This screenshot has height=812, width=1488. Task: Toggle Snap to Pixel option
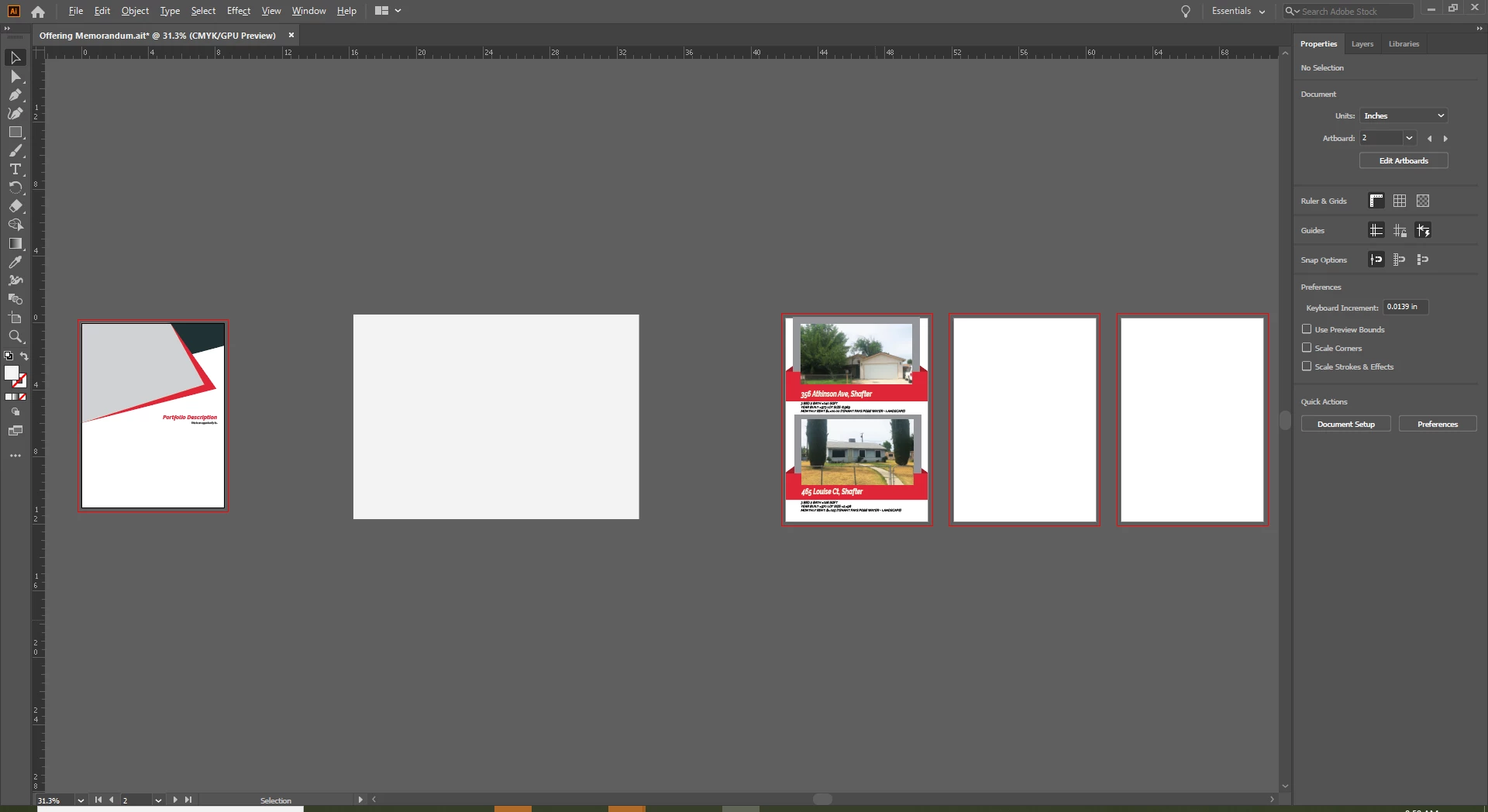coord(1400,260)
